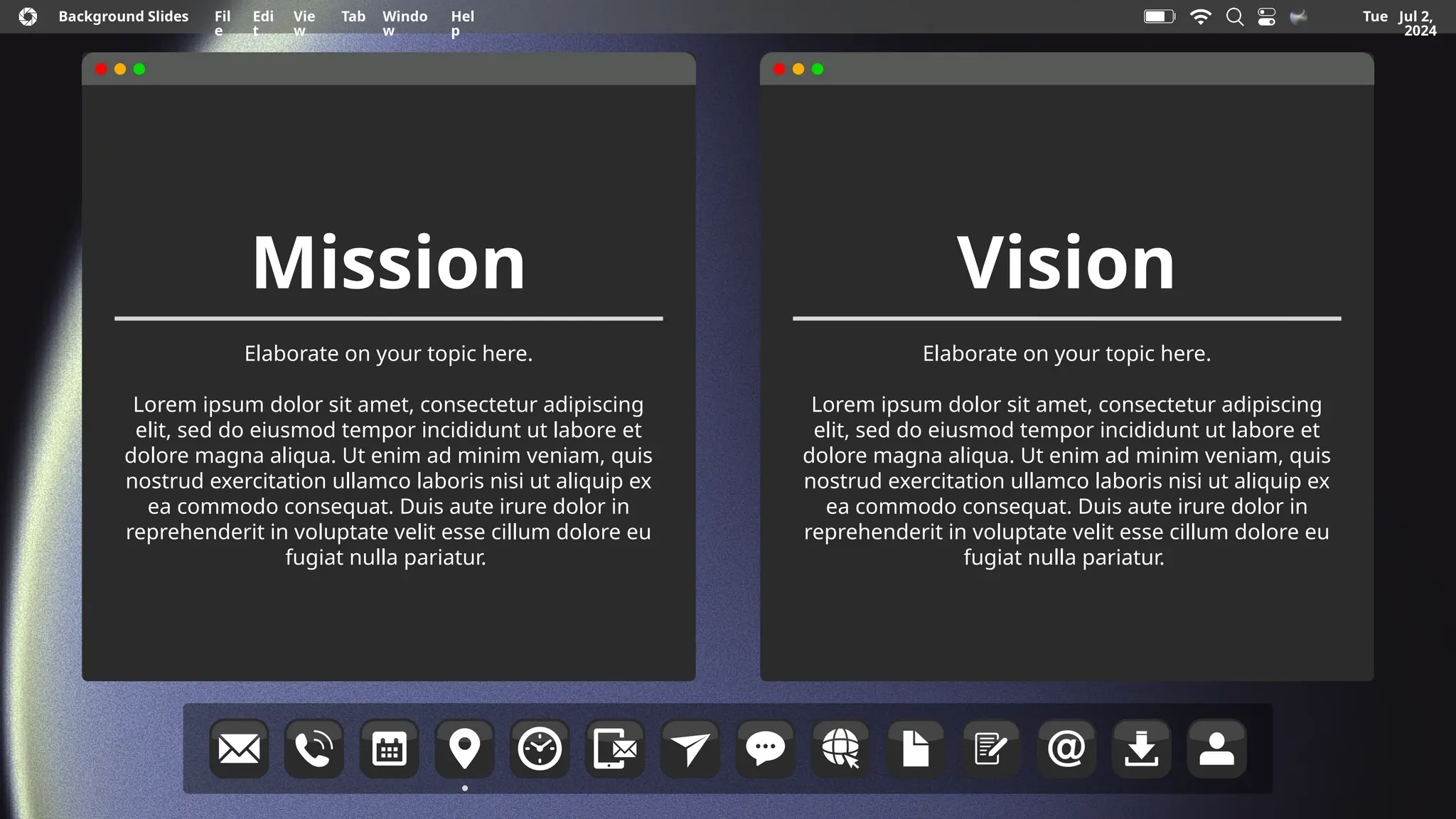Screen dimensions: 1456x819
Task: Click the globe with cursor icon
Action: (841, 749)
